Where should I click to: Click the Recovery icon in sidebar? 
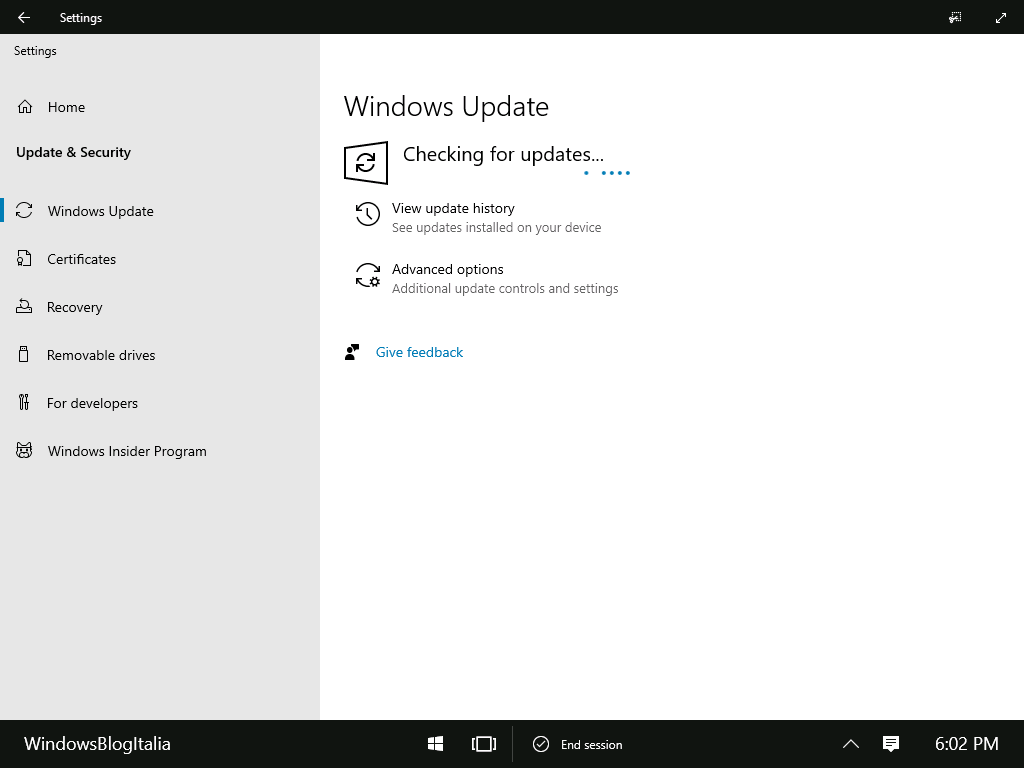(x=24, y=306)
